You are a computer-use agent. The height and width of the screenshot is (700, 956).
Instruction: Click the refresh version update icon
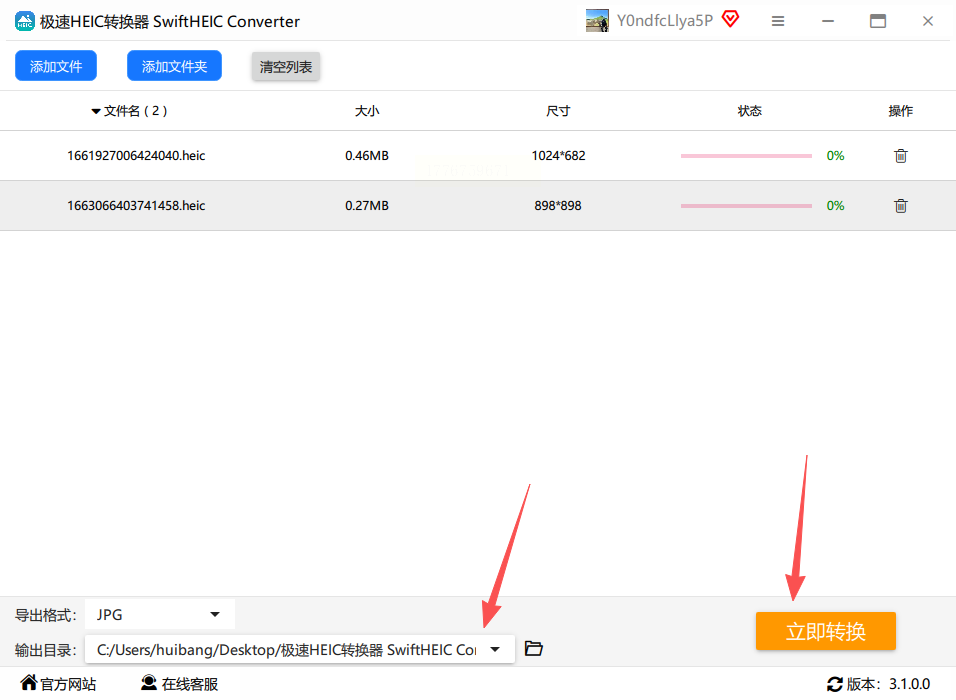click(834, 684)
